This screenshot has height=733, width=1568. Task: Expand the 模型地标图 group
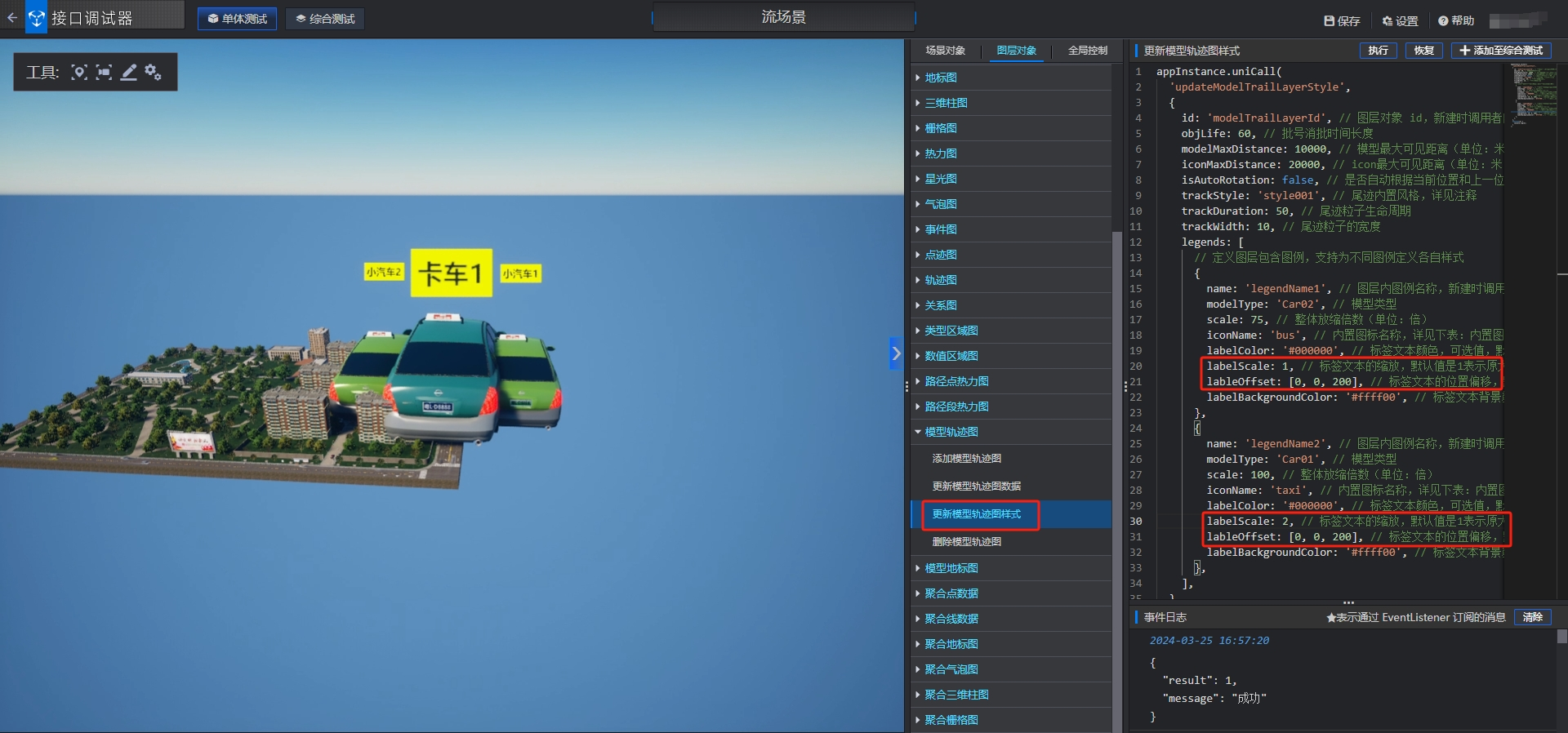pyautogui.click(x=1011, y=568)
